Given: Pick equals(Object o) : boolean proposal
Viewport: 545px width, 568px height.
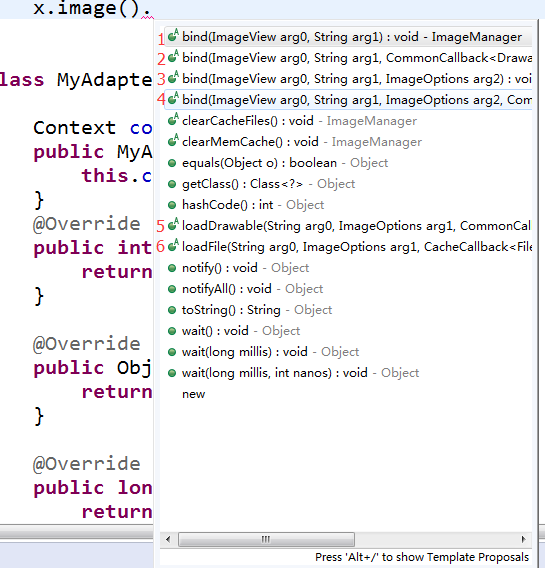Looking at the screenshot, I should pyautogui.click(x=349, y=163).
